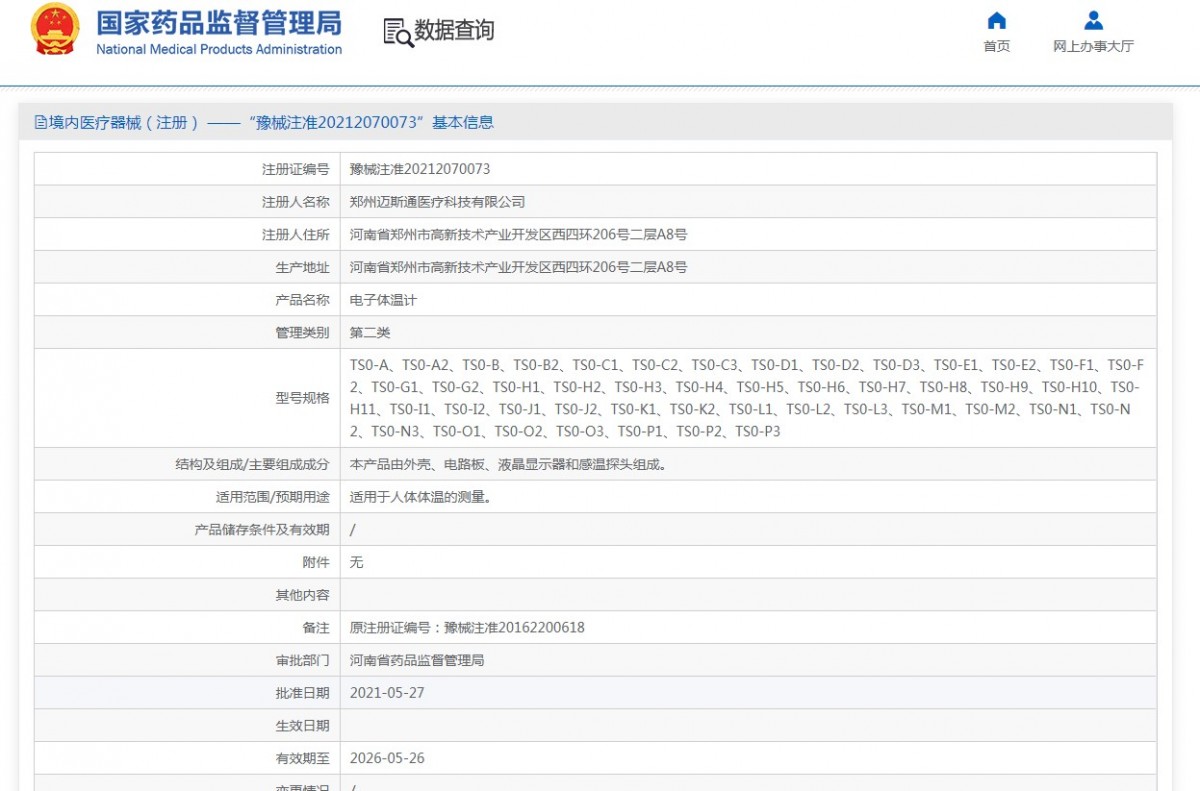The width and height of the screenshot is (1200, 791).
Task: Click the 数据查询 heading text
Action: pyautogui.click(x=454, y=31)
